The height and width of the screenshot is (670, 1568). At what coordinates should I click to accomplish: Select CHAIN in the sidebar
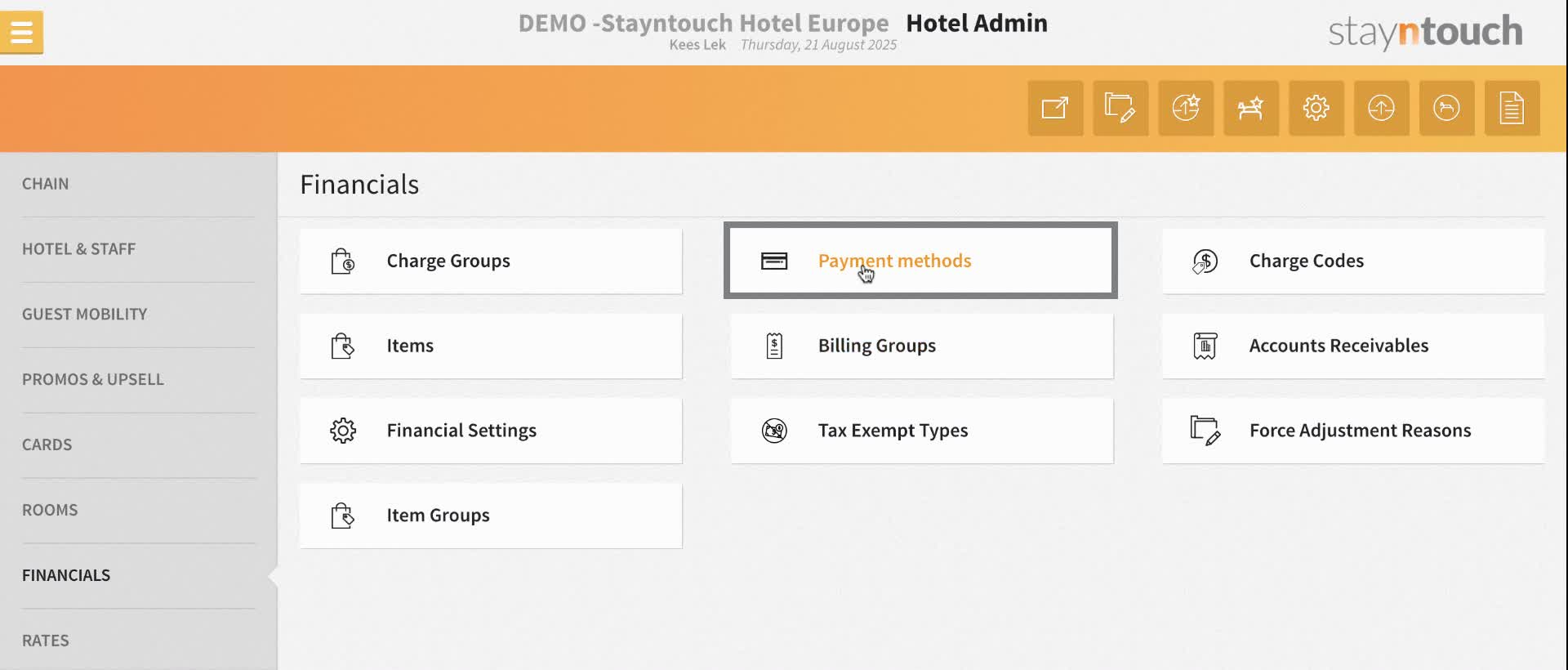(46, 184)
